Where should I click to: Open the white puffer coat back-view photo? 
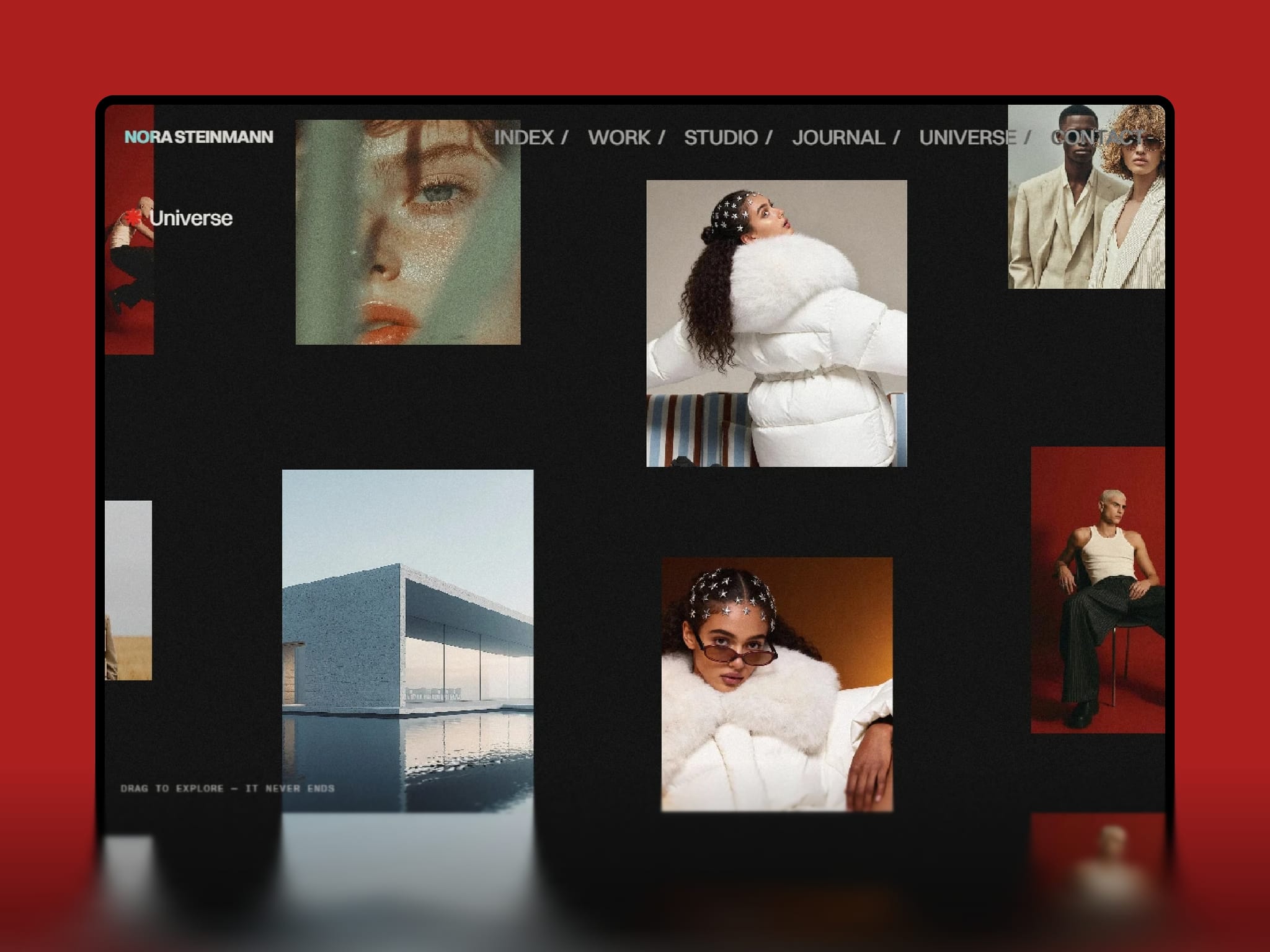tap(776, 323)
